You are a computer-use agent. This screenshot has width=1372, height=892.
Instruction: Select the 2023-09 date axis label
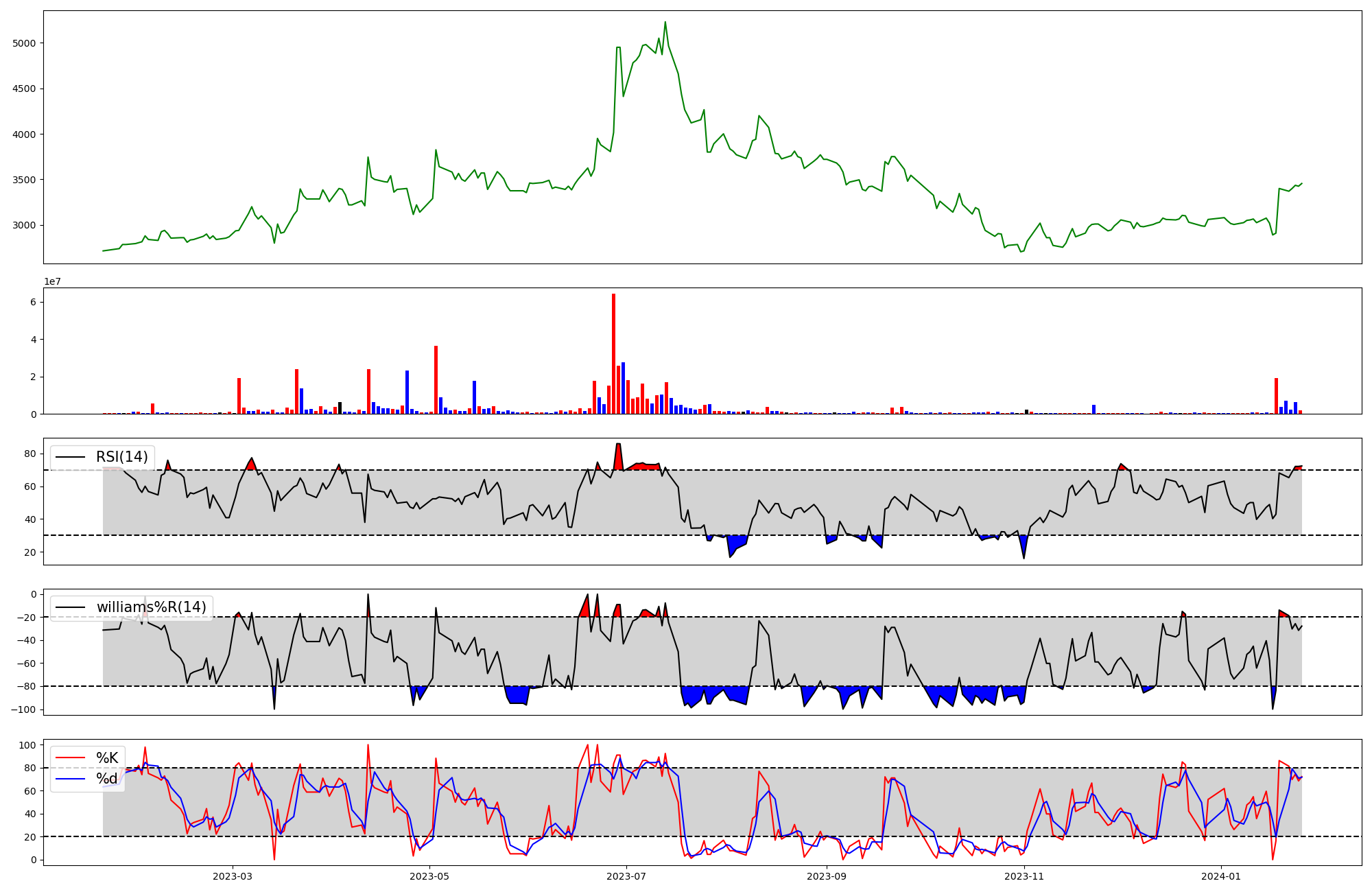tap(827, 876)
